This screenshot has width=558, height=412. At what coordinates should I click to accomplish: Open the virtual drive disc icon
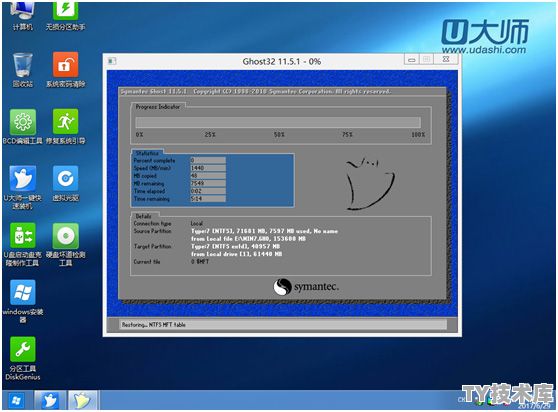pos(65,183)
